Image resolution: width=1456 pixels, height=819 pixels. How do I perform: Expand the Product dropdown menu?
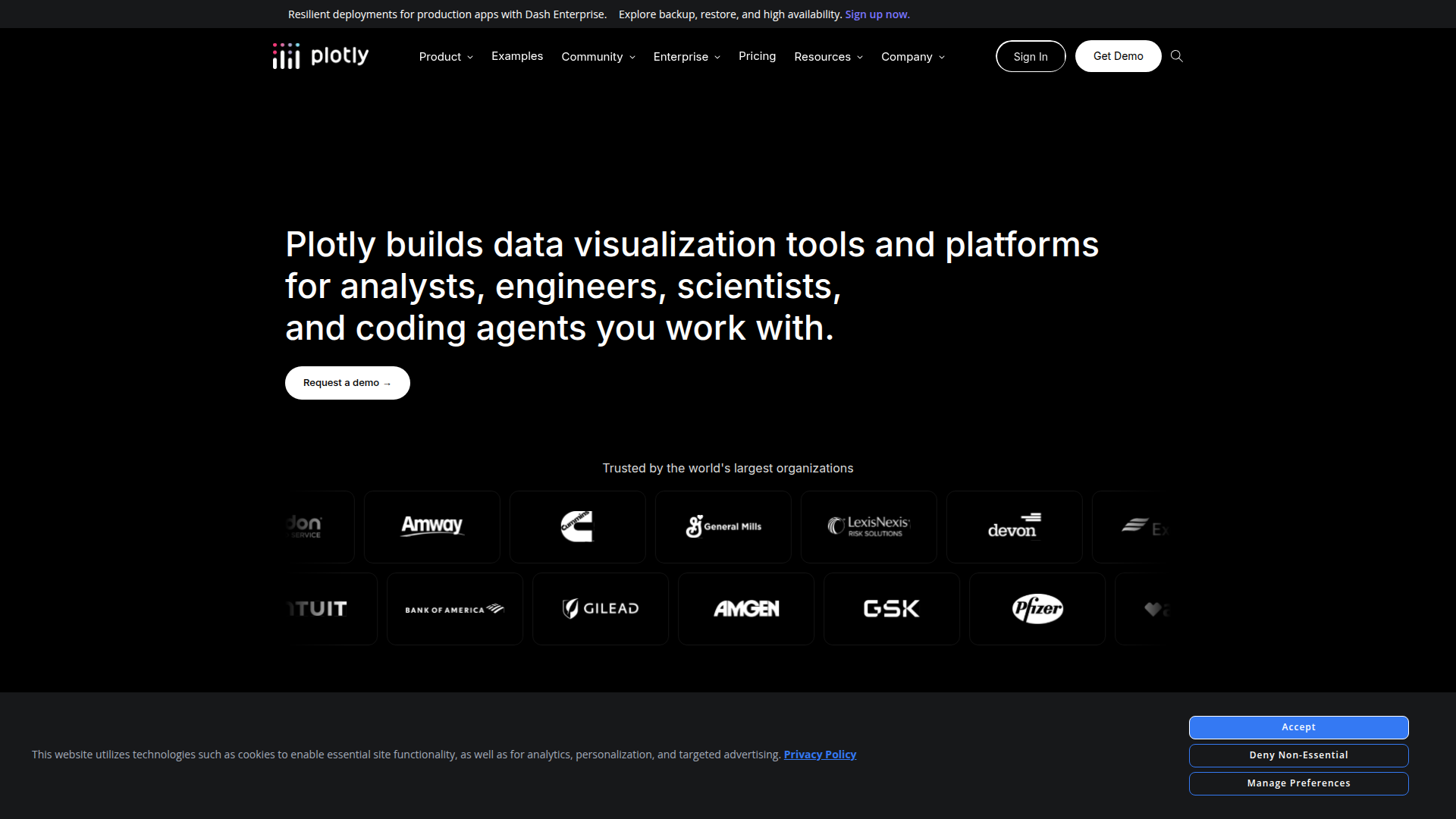(446, 57)
